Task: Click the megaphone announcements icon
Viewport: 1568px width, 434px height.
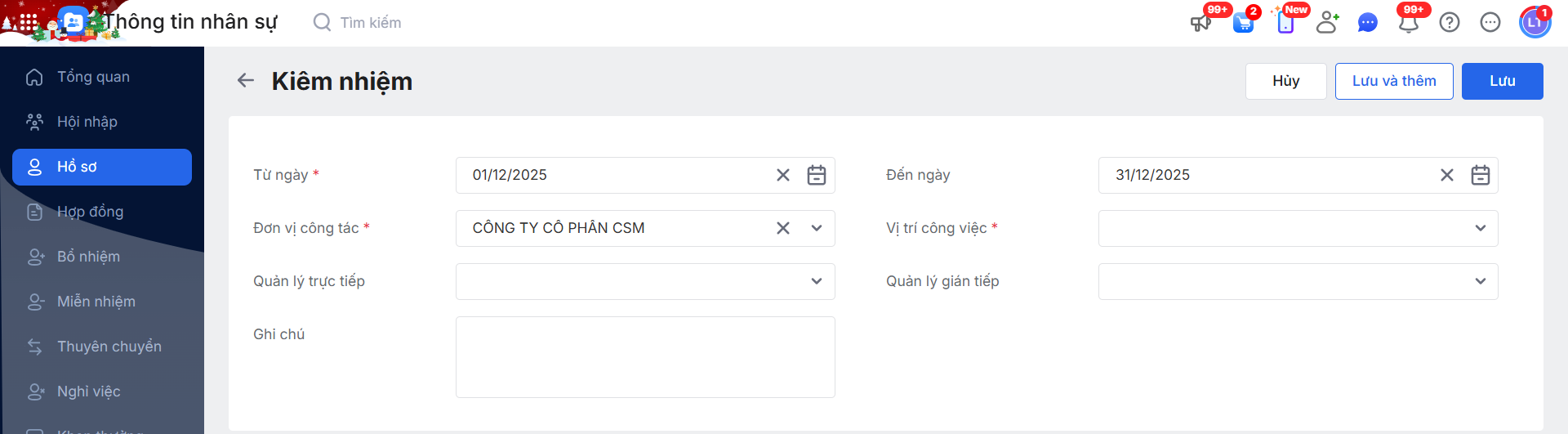Action: (x=1200, y=22)
